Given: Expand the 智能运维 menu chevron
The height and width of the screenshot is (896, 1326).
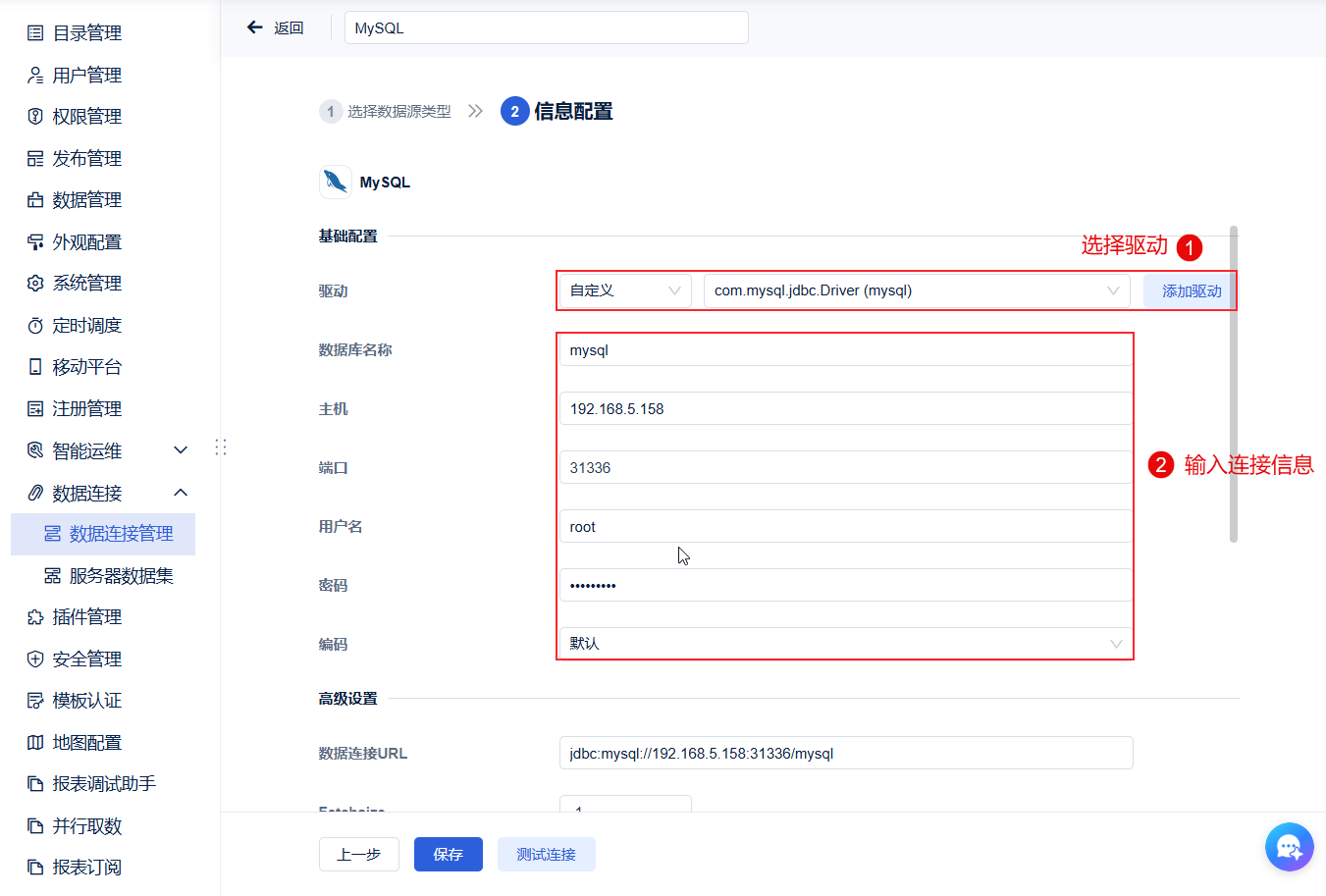Looking at the screenshot, I should tap(181, 450).
